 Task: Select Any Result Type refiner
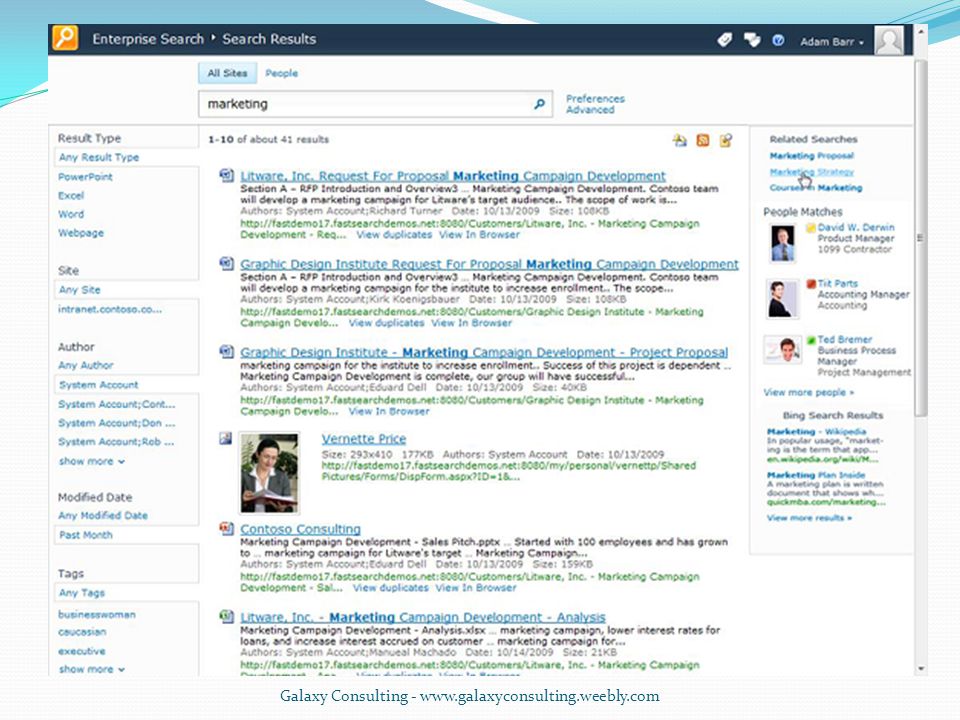click(99, 157)
